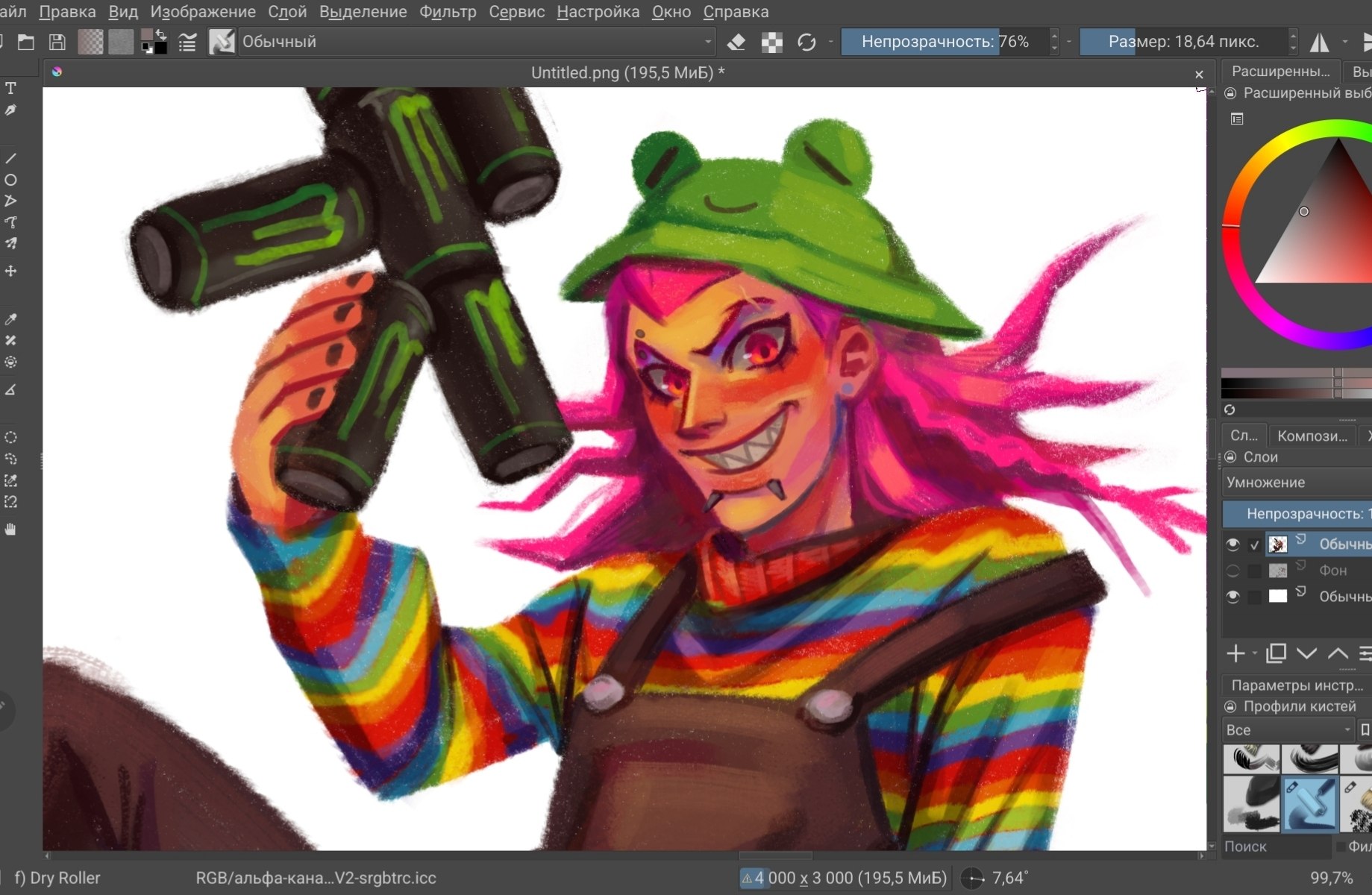Open the Изображение menu

[203, 12]
